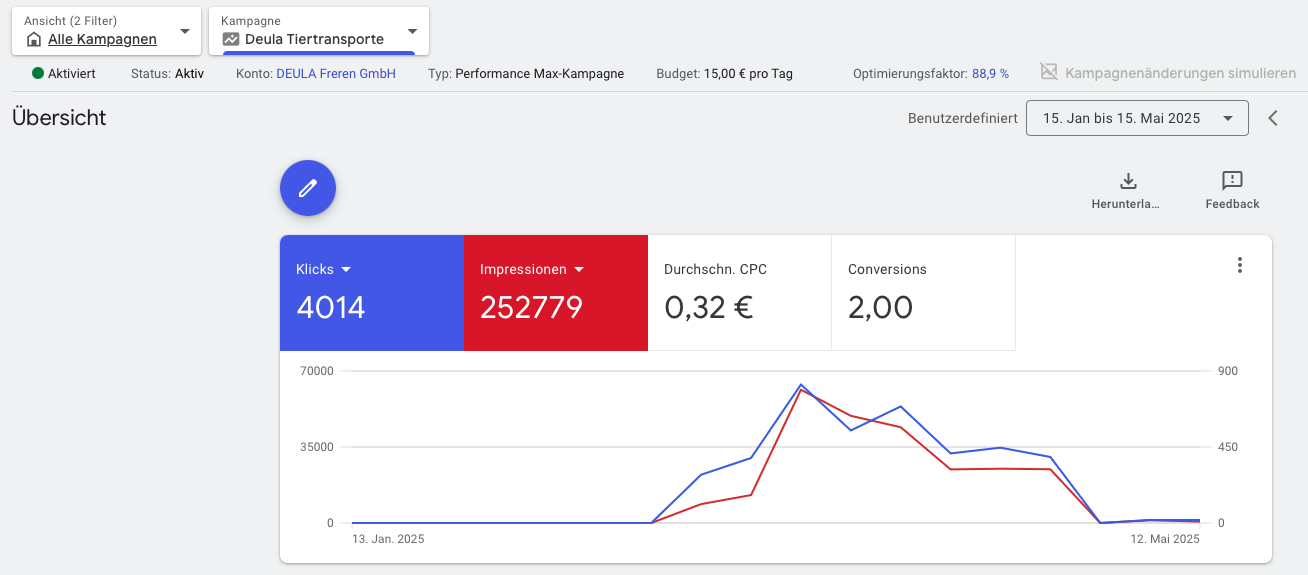Viewport: 1308px width, 575px height.
Task: Expand the Alle Kampagnen view dropdown
Action: pyautogui.click(x=184, y=31)
